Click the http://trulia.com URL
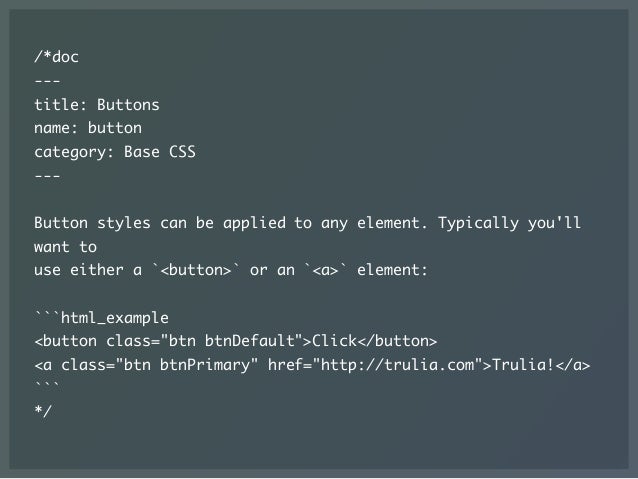Screen dimensions: 638x479 397,365
